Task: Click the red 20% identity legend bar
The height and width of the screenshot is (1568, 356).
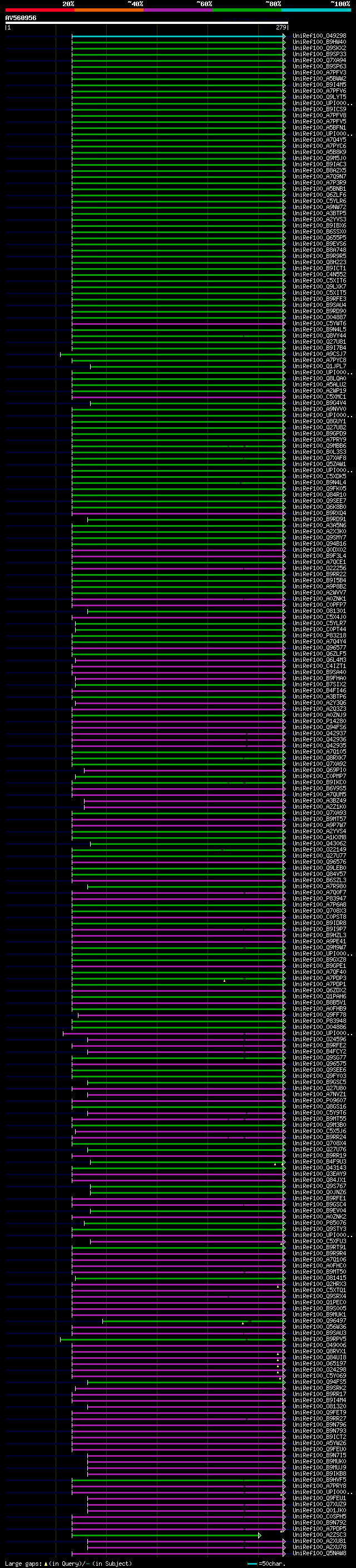Action: (39, 10)
